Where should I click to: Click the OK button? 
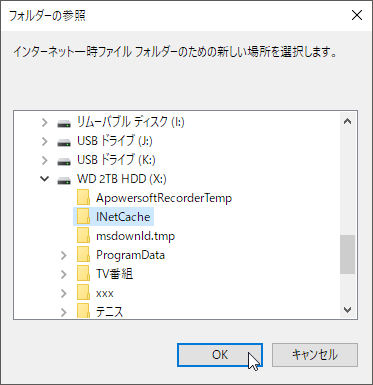[220, 355]
